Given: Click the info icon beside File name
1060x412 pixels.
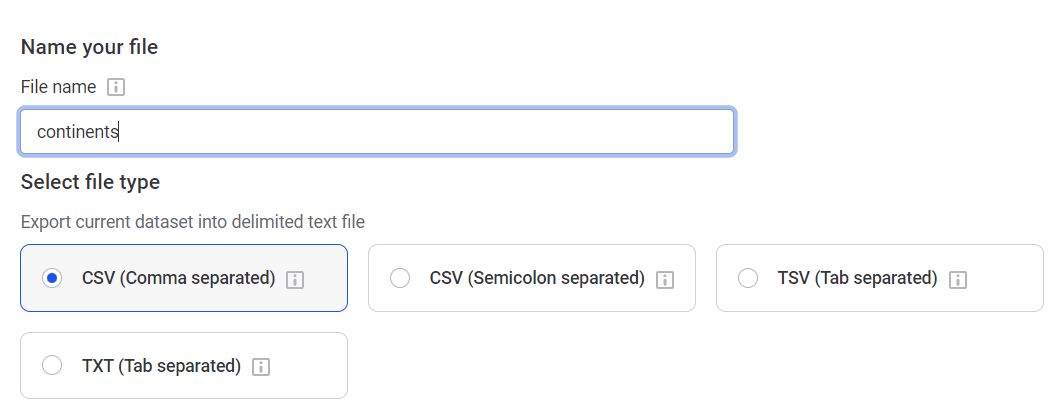Looking at the screenshot, I should (x=115, y=88).
